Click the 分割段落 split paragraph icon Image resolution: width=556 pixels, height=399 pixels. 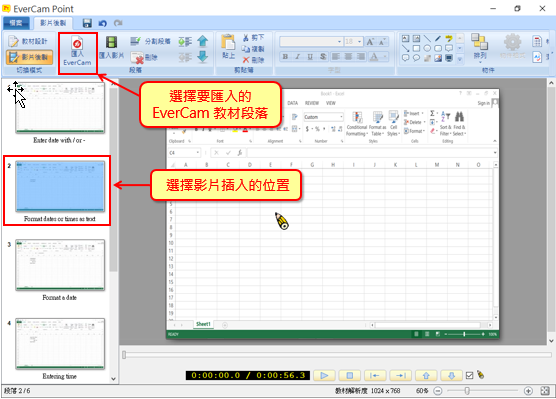click(x=150, y=41)
